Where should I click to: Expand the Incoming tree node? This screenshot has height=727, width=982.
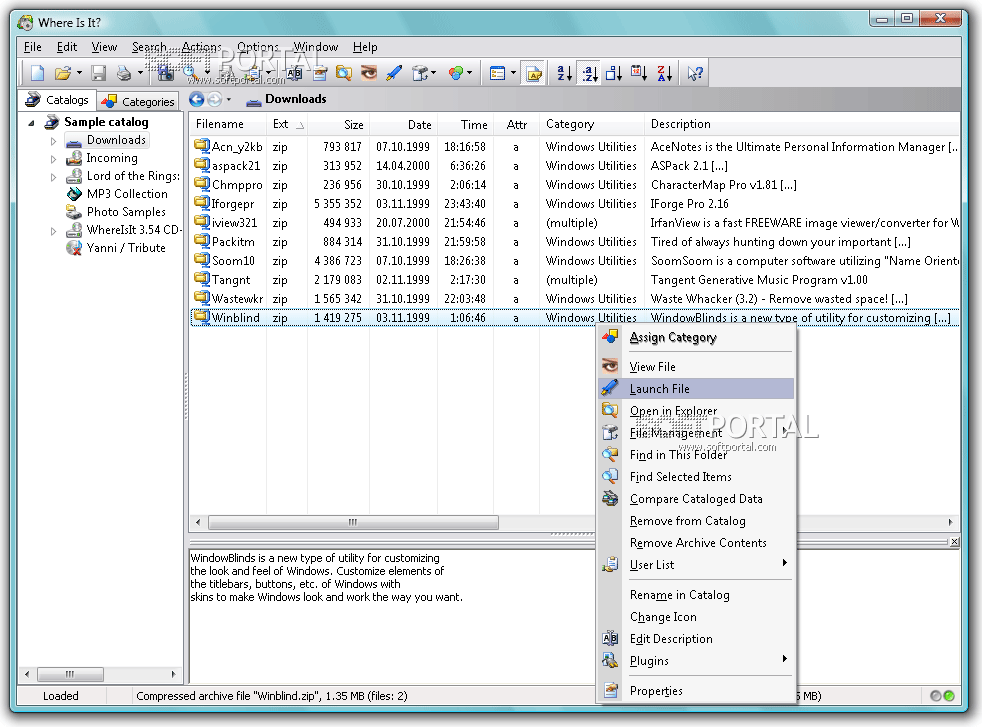point(54,158)
